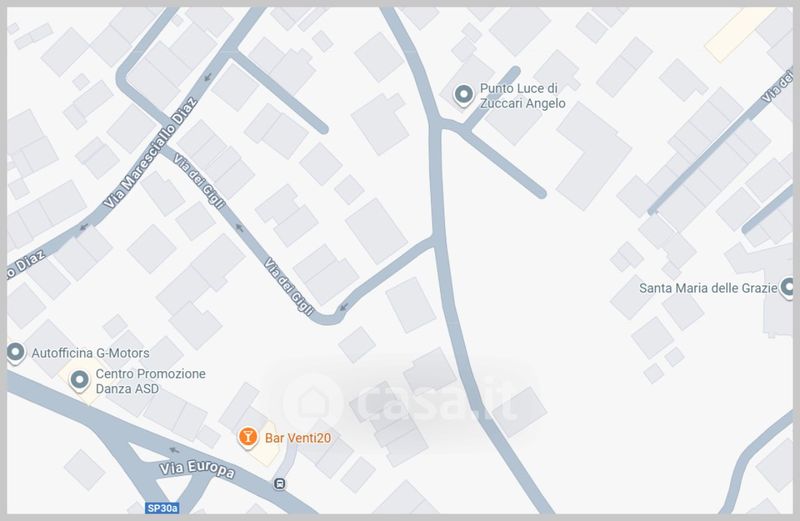Select the Autofficina G-Motors map pin

tap(16, 353)
